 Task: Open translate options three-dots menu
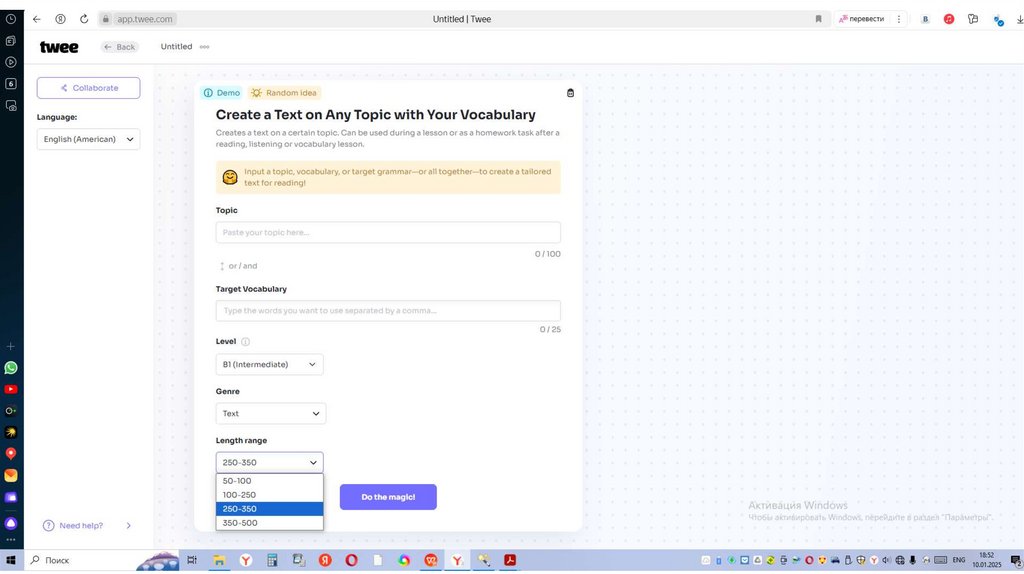coord(899,19)
